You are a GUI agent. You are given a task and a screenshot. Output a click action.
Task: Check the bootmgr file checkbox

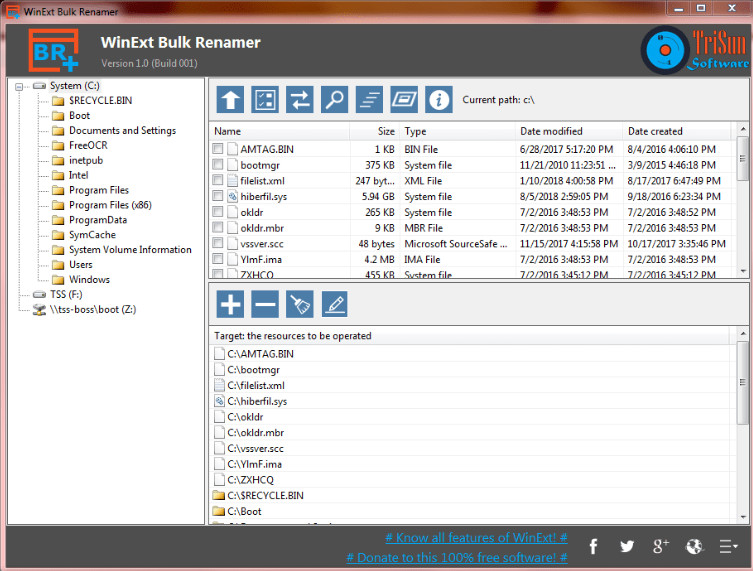tap(218, 165)
